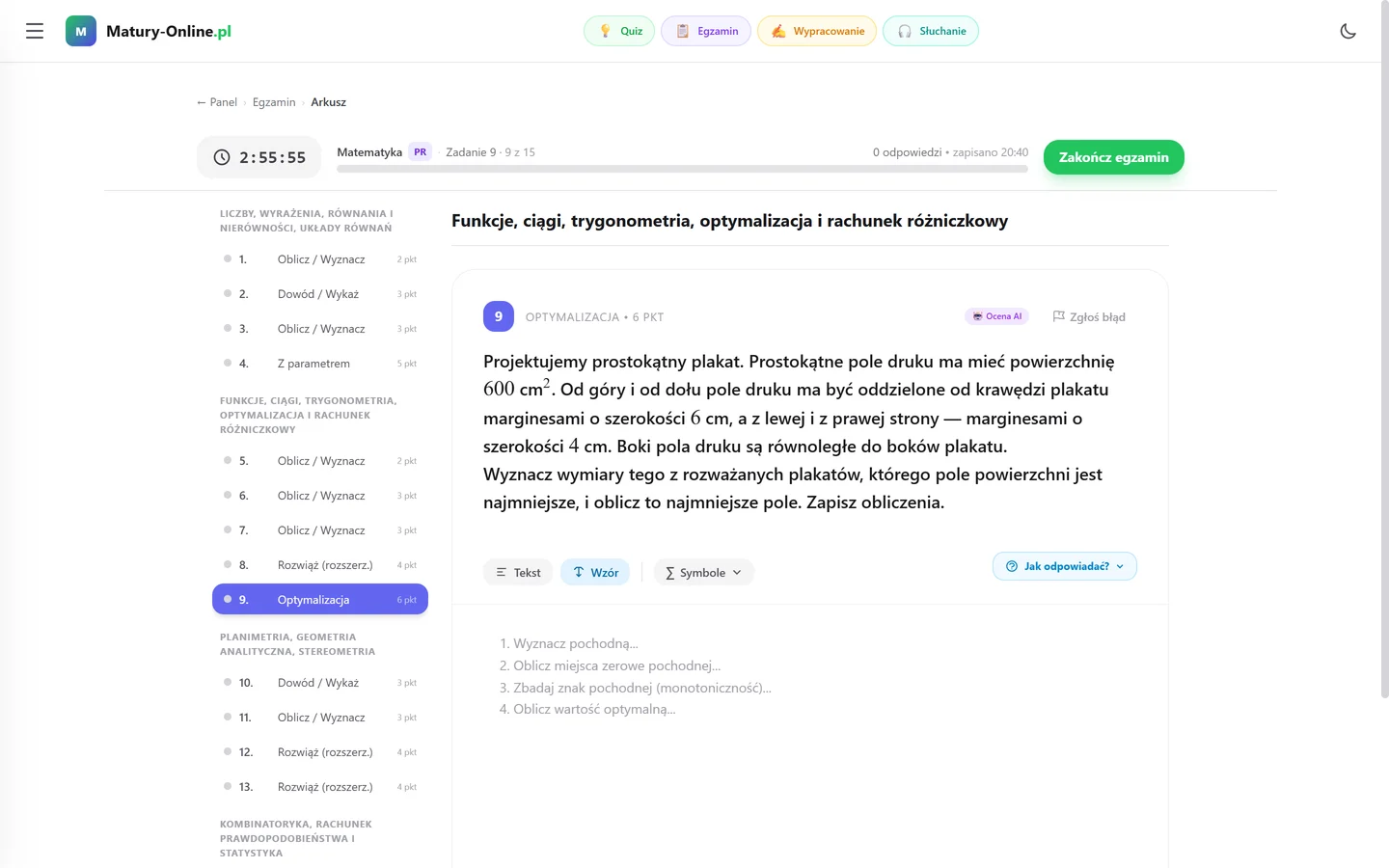1389x868 pixels.
Task: Select task 10 Dowód / Wykaż
Action: (x=320, y=683)
